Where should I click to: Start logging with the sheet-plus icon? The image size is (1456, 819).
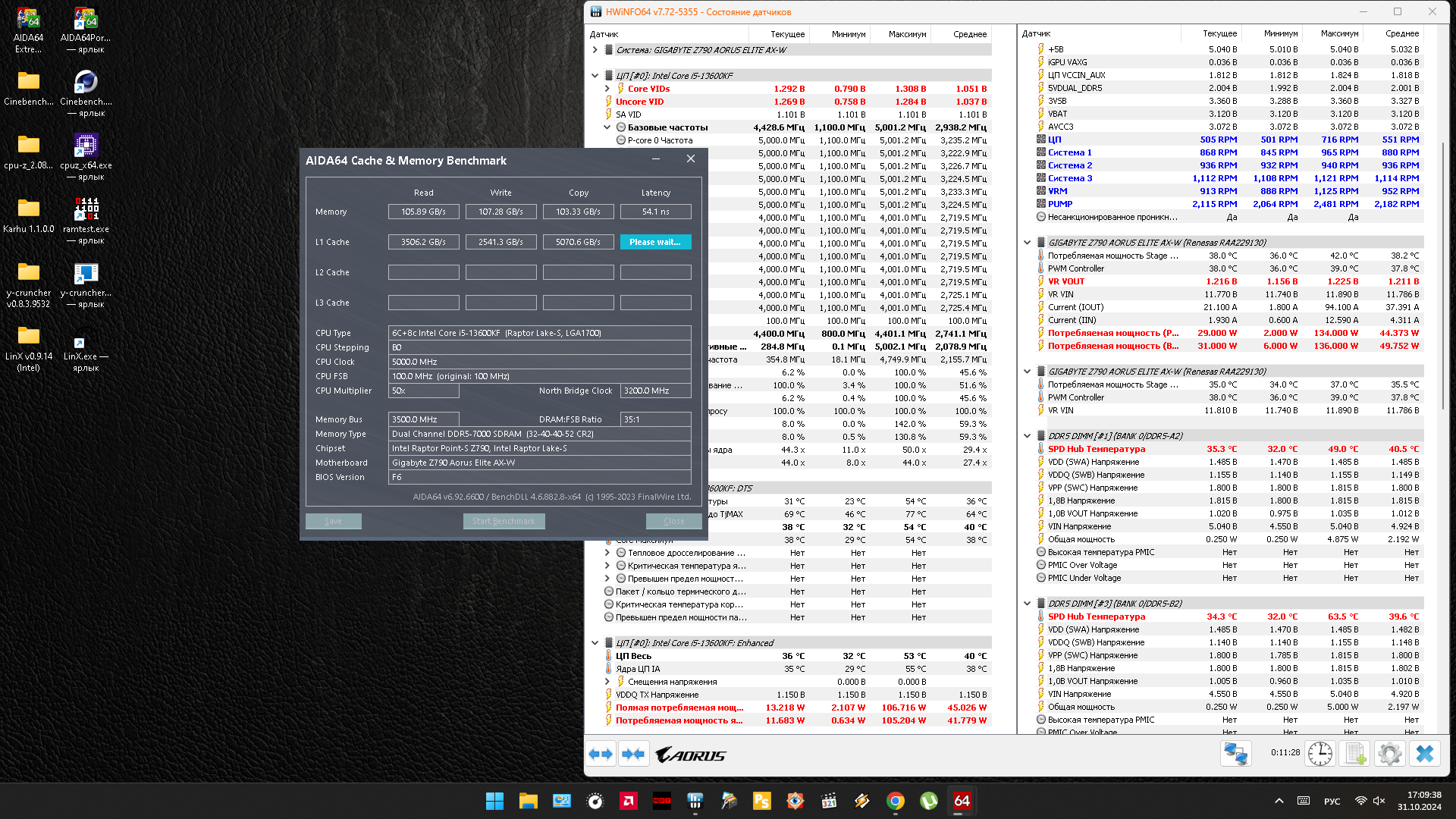click(x=1354, y=754)
